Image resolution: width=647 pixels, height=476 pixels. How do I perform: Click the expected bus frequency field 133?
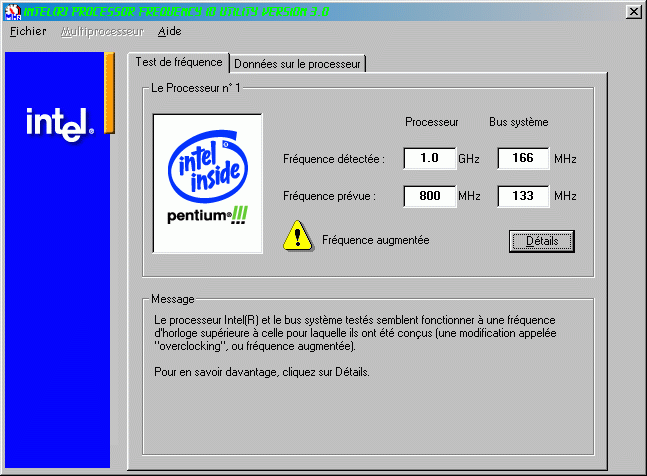tap(523, 196)
